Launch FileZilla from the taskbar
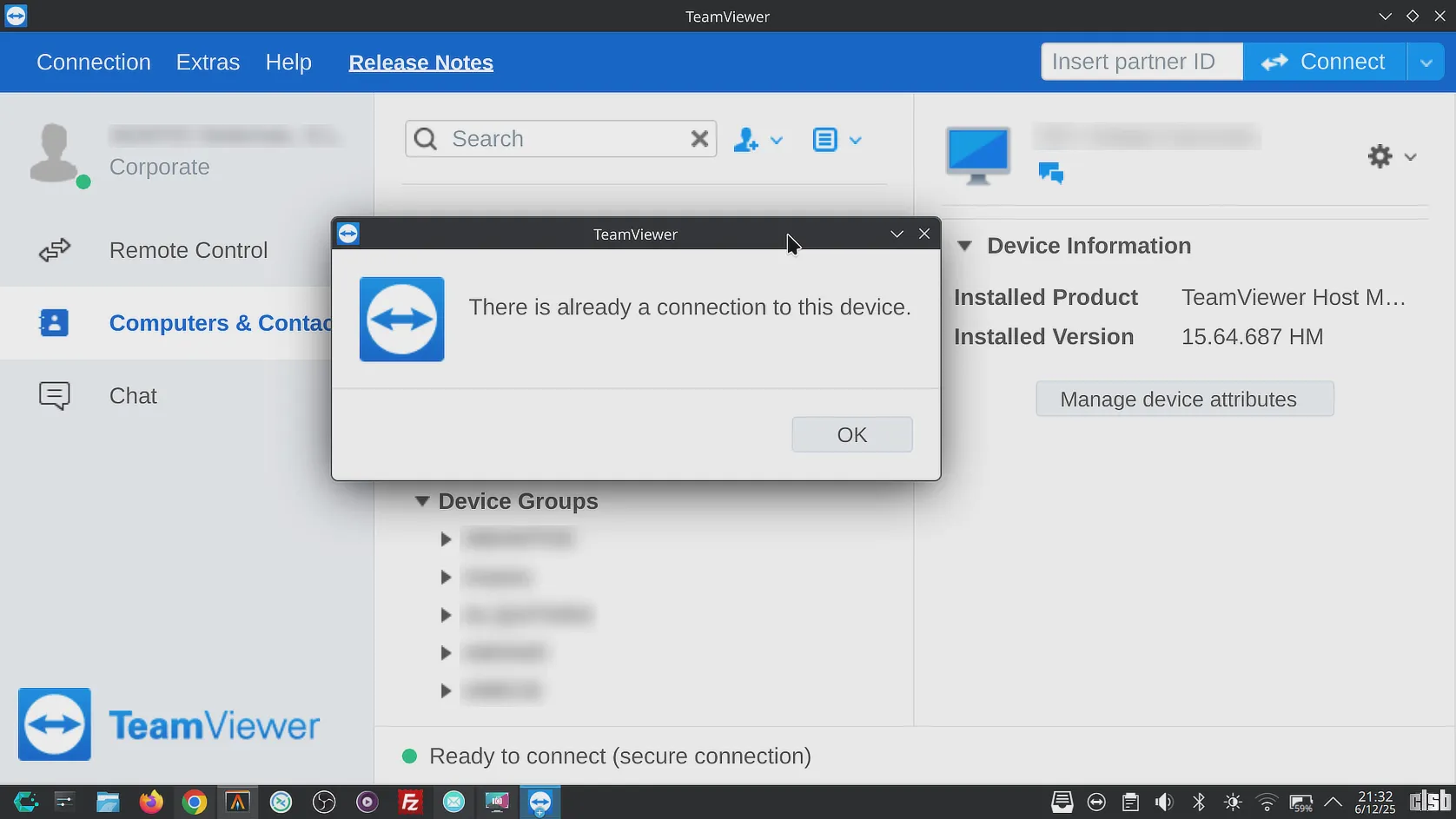1456x819 pixels. [410, 802]
